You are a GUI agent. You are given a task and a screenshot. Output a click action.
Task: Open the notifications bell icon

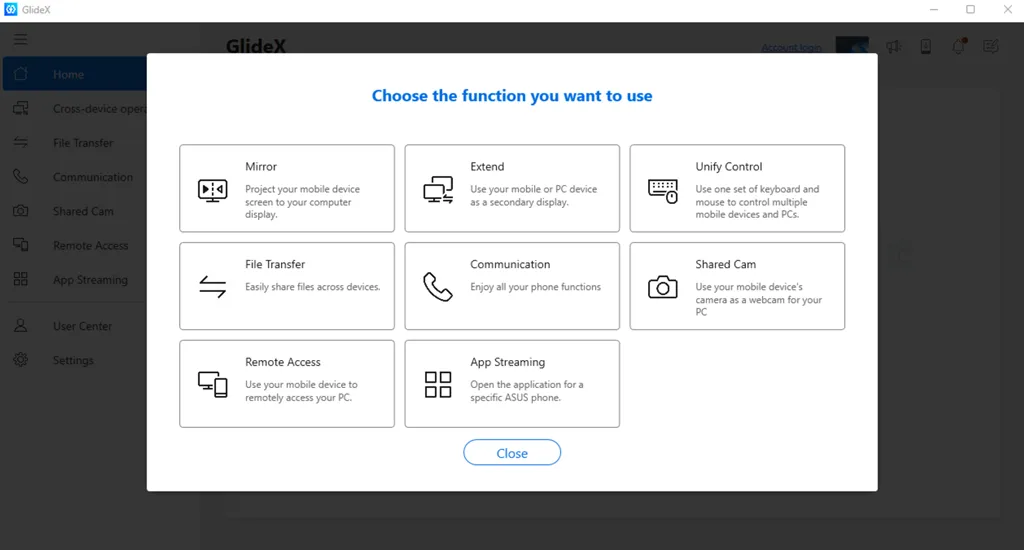958,47
